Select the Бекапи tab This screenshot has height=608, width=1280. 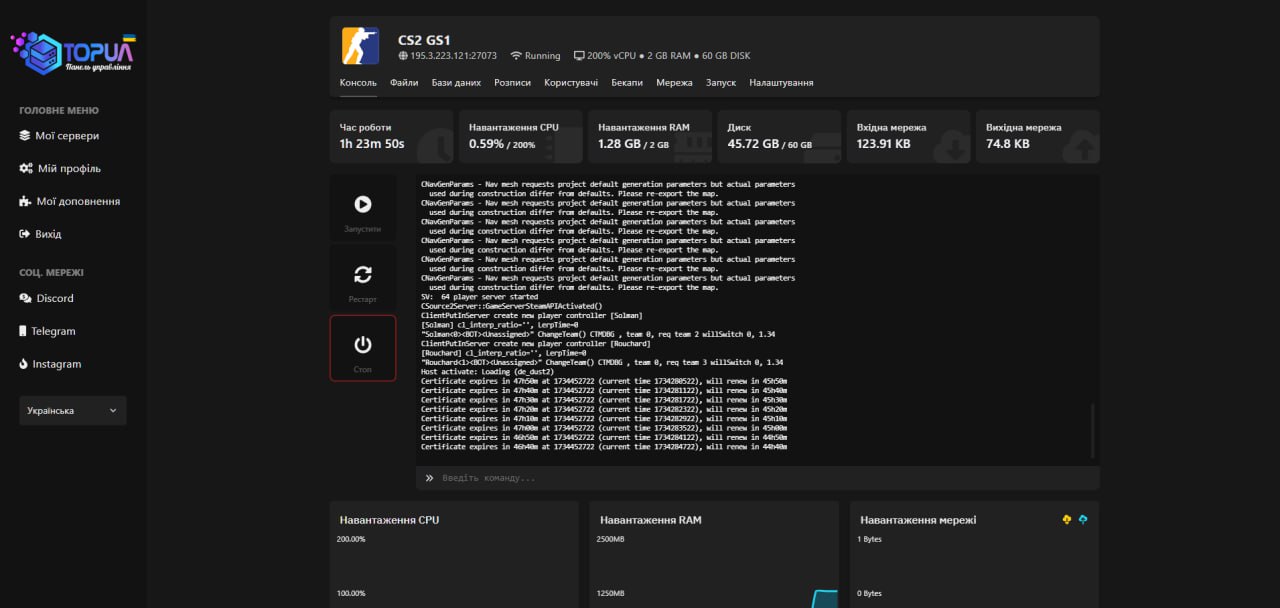coord(627,83)
